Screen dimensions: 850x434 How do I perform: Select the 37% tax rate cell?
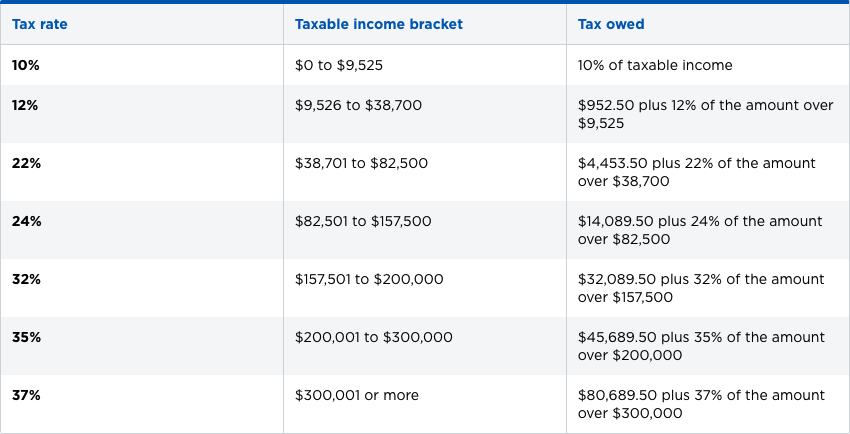point(26,395)
